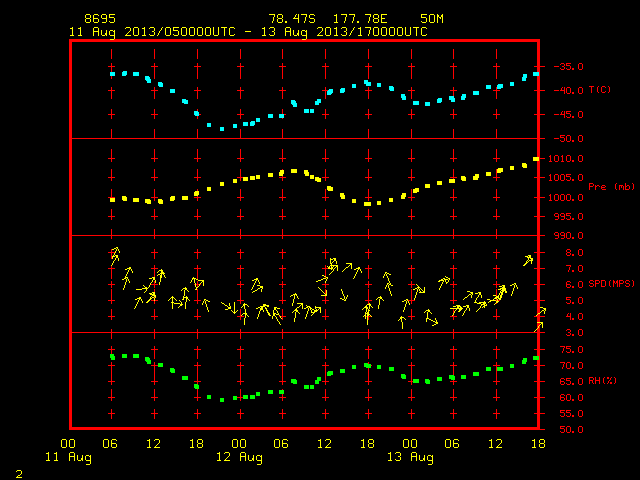Click the 13 Aug date label
This screenshot has width=640, height=480.
click(x=410, y=457)
